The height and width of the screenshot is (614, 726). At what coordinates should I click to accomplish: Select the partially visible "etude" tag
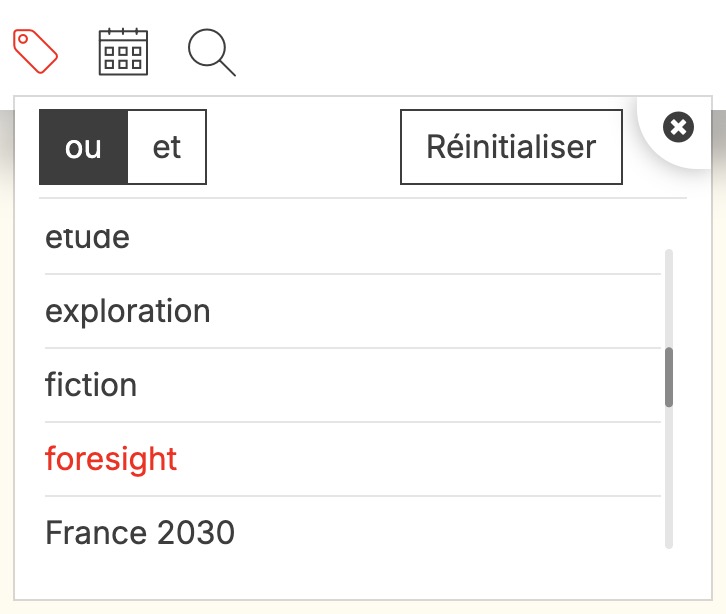click(x=88, y=240)
